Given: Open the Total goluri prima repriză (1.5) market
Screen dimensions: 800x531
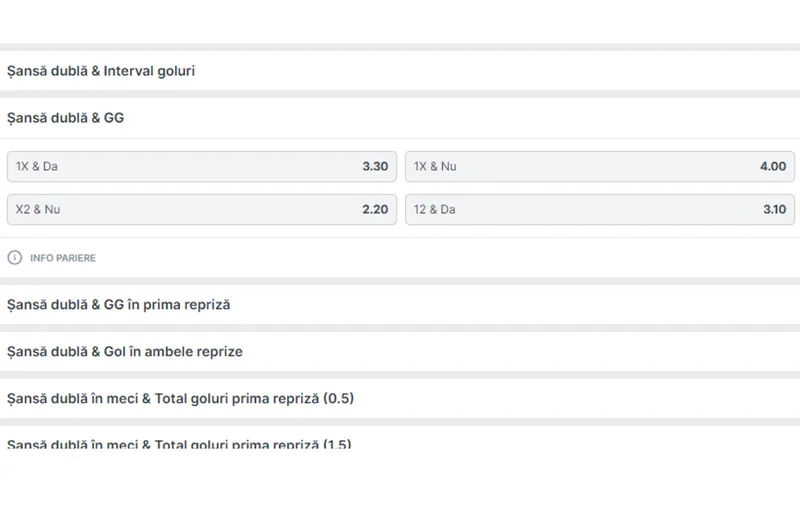Looking at the screenshot, I should [x=180, y=443].
